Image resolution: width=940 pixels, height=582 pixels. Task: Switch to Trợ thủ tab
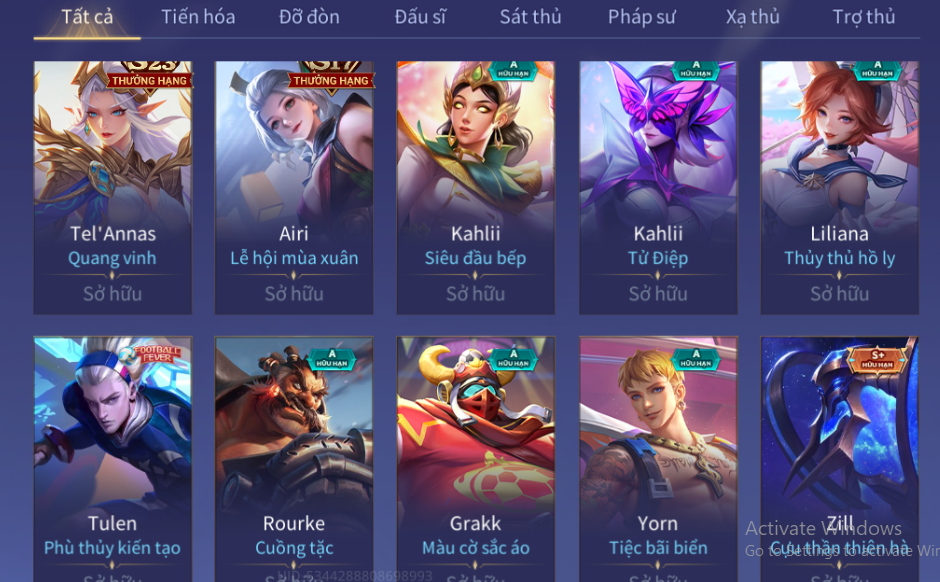pyautogui.click(x=864, y=17)
